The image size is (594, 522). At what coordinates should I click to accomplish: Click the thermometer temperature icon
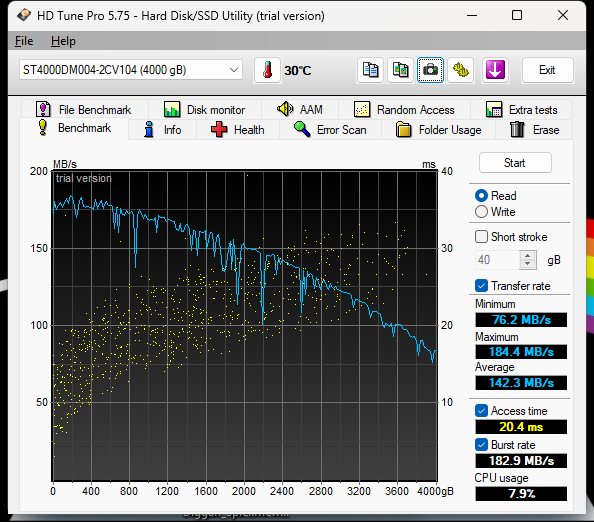[267, 70]
